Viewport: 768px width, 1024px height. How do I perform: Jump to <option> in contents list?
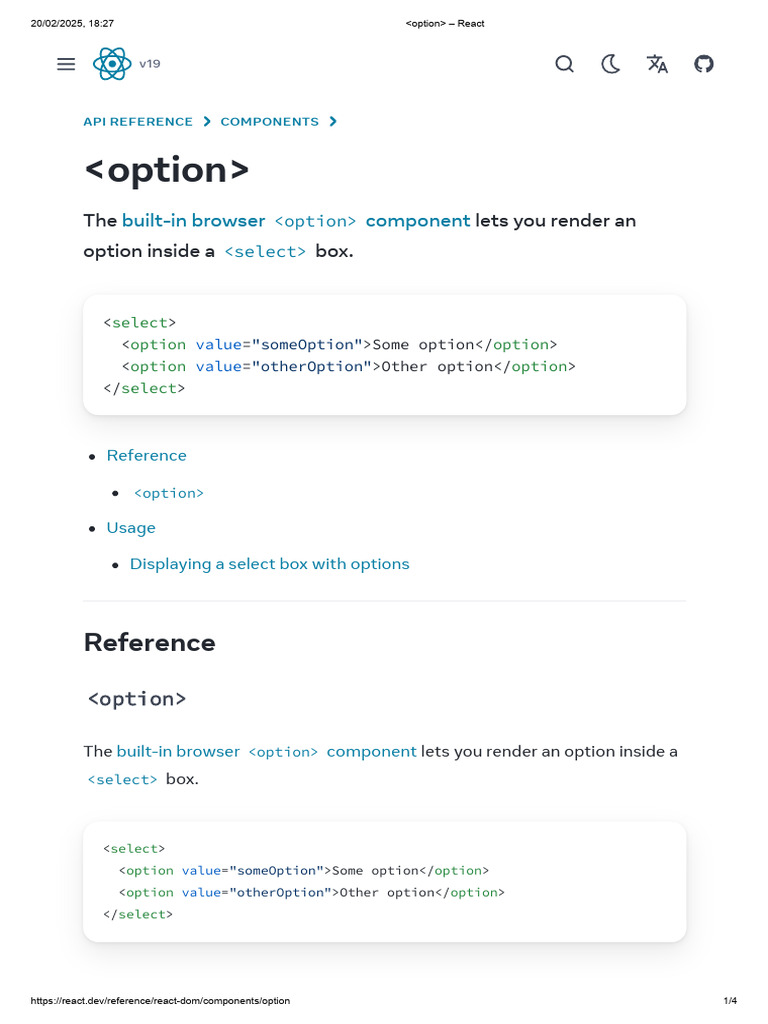169,493
